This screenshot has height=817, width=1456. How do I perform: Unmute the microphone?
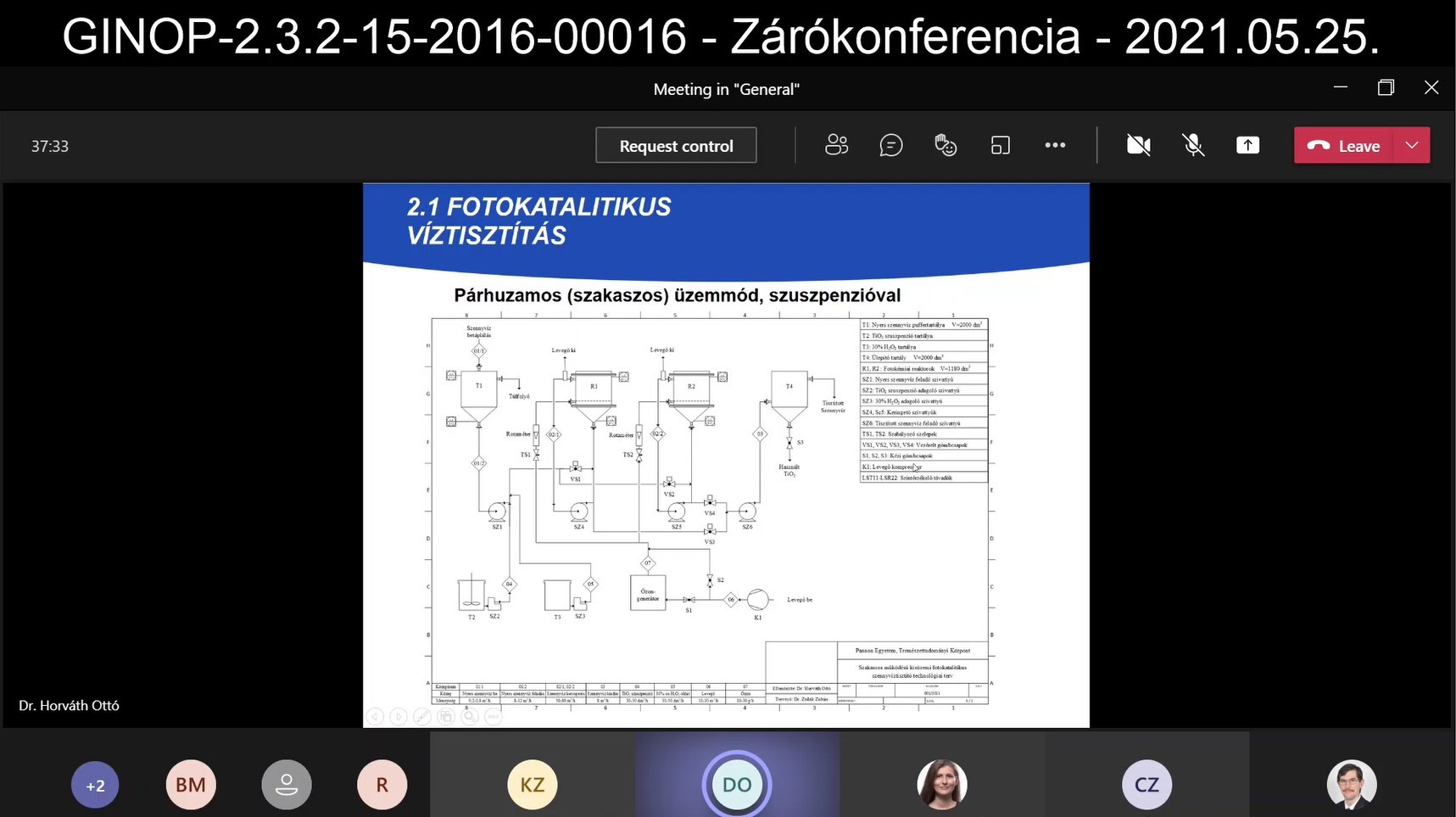click(1193, 145)
